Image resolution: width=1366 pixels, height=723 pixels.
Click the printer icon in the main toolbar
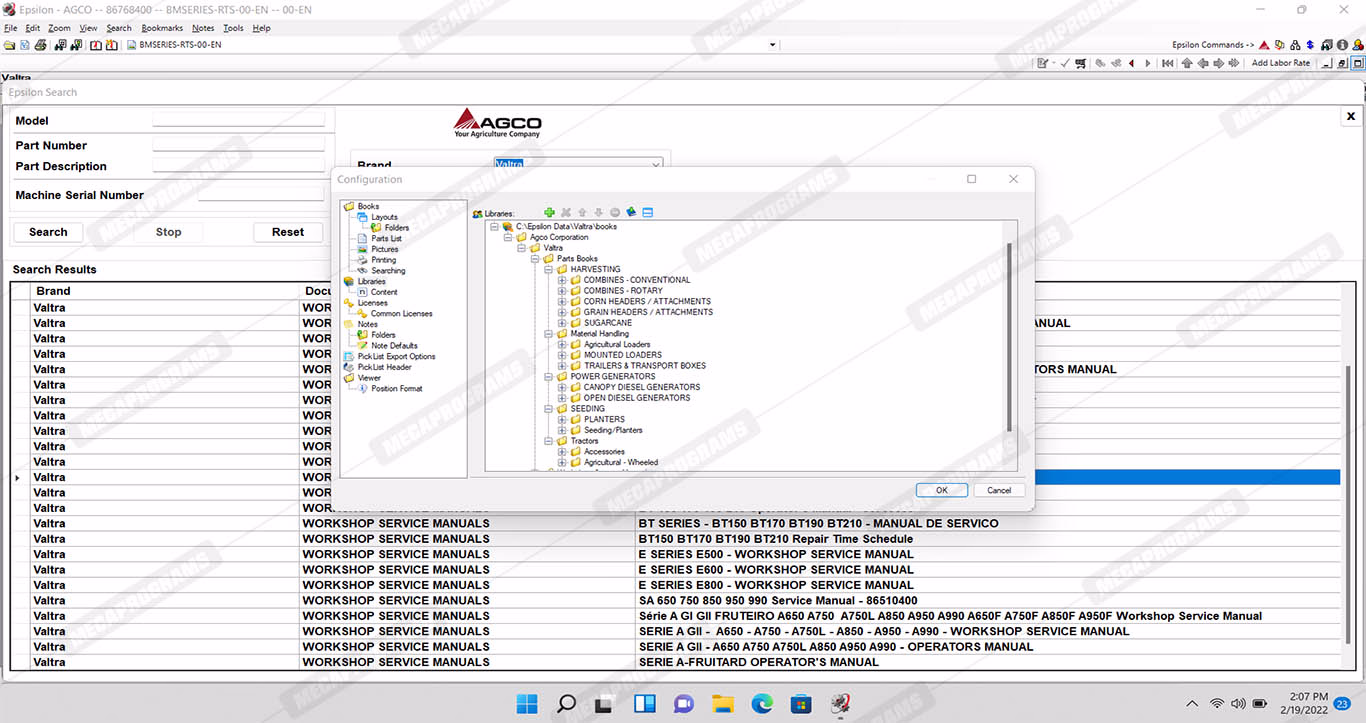click(40, 45)
